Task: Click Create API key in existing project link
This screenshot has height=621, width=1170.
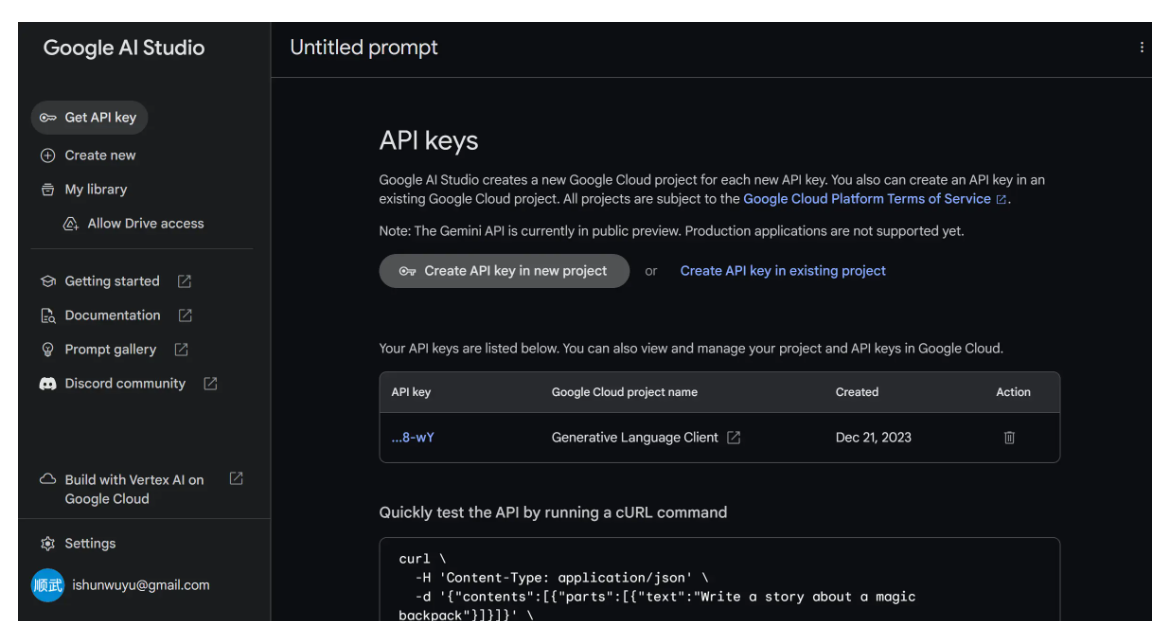Action: click(783, 271)
